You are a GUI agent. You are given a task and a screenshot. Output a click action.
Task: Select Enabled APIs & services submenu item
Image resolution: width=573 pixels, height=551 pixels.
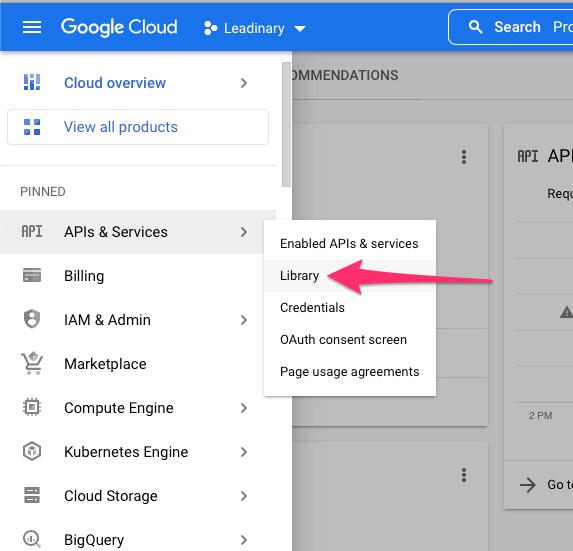[350, 244]
